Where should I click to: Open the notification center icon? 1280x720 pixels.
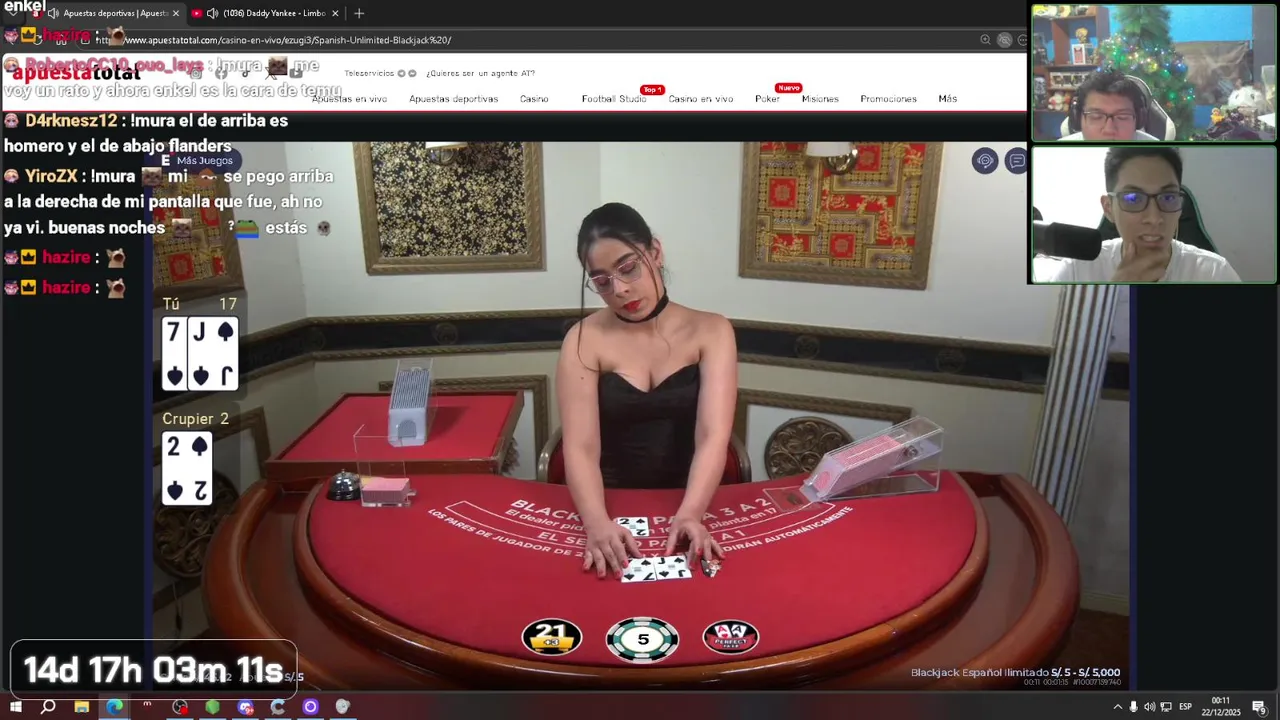[x=1260, y=708]
